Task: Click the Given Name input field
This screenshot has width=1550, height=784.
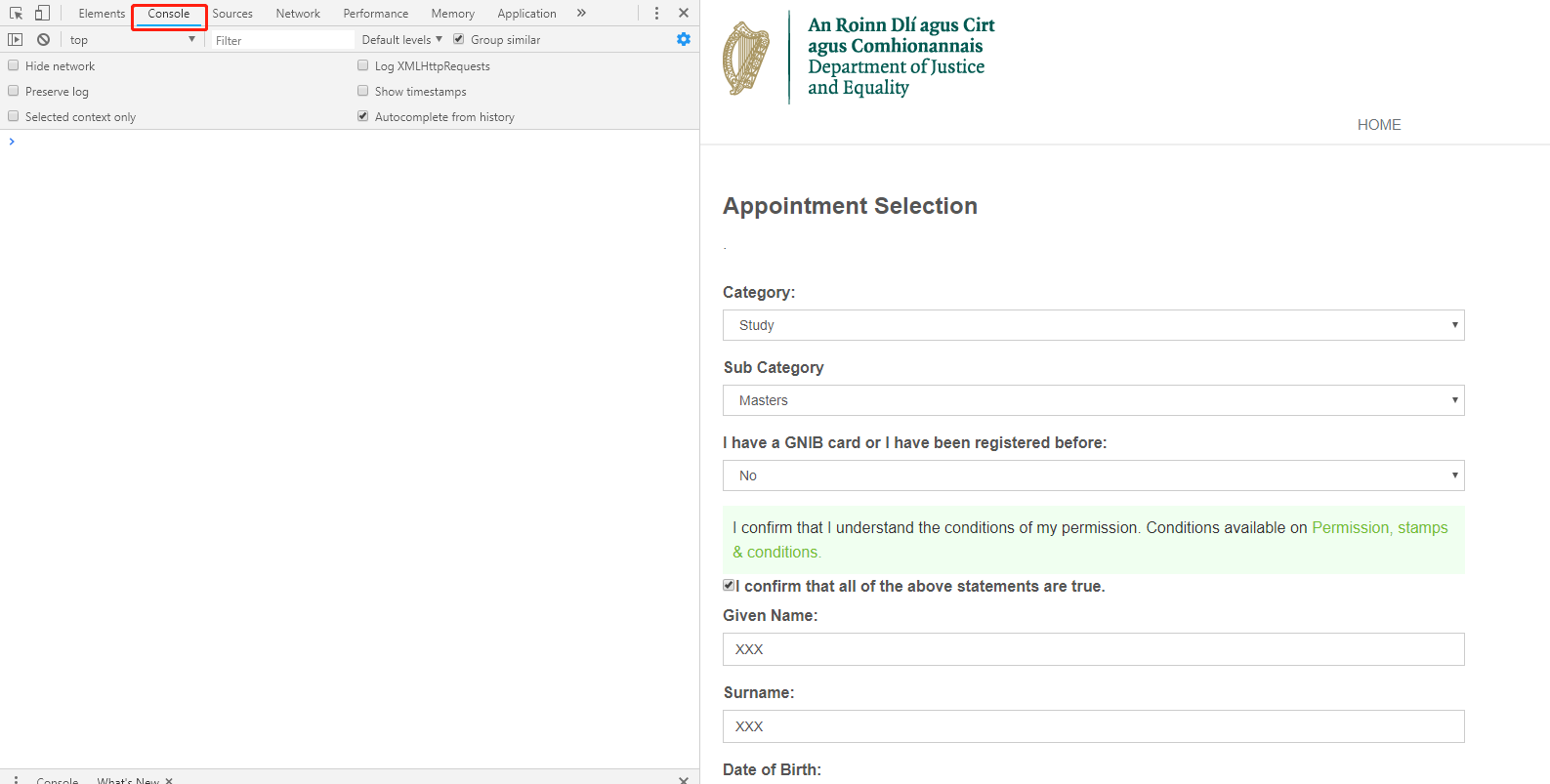Action: pyautogui.click(x=1093, y=649)
